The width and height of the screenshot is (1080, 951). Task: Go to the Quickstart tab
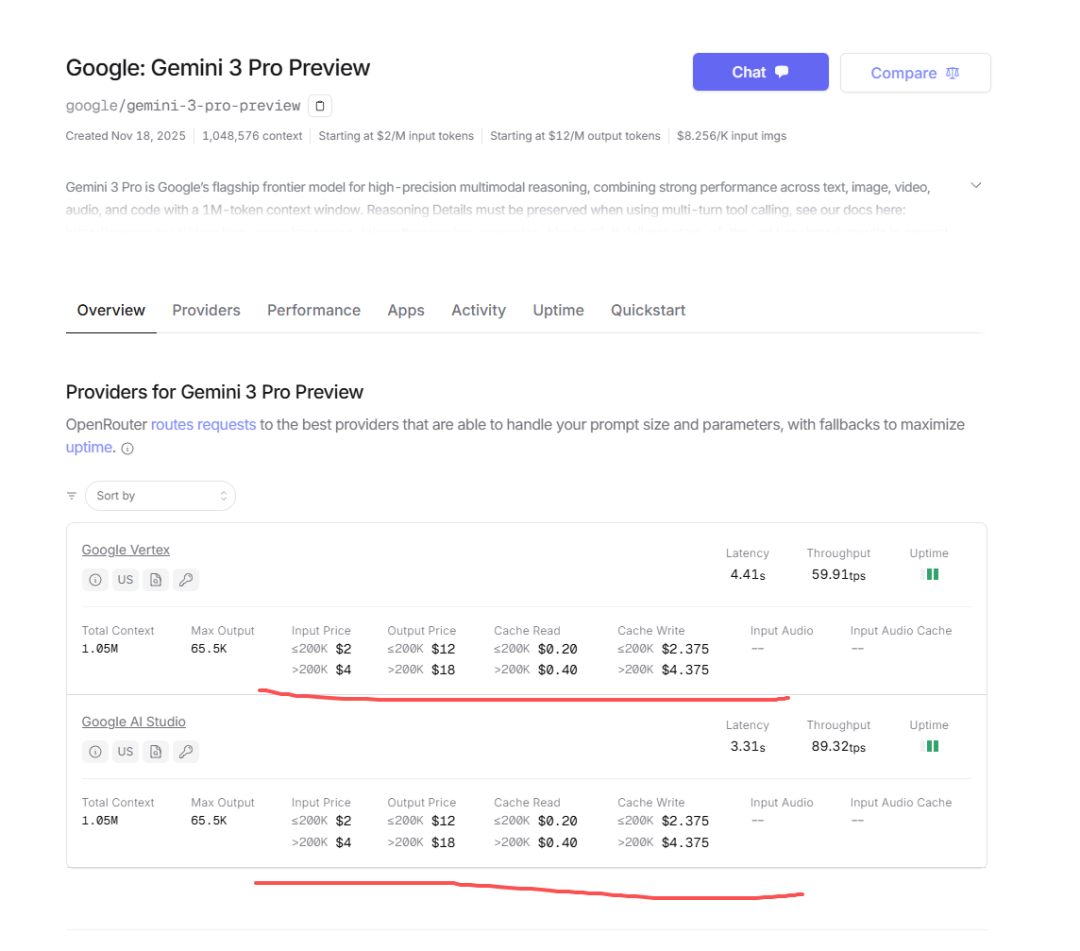pyautogui.click(x=648, y=311)
